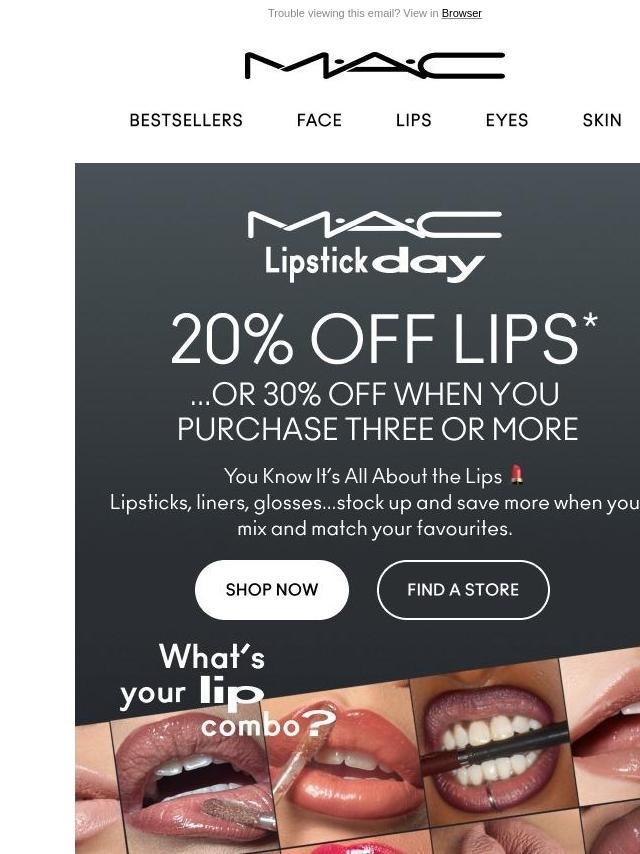Click the black MAC logo at top
This screenshot has height=854, width=640.
[x=375, y=66]
